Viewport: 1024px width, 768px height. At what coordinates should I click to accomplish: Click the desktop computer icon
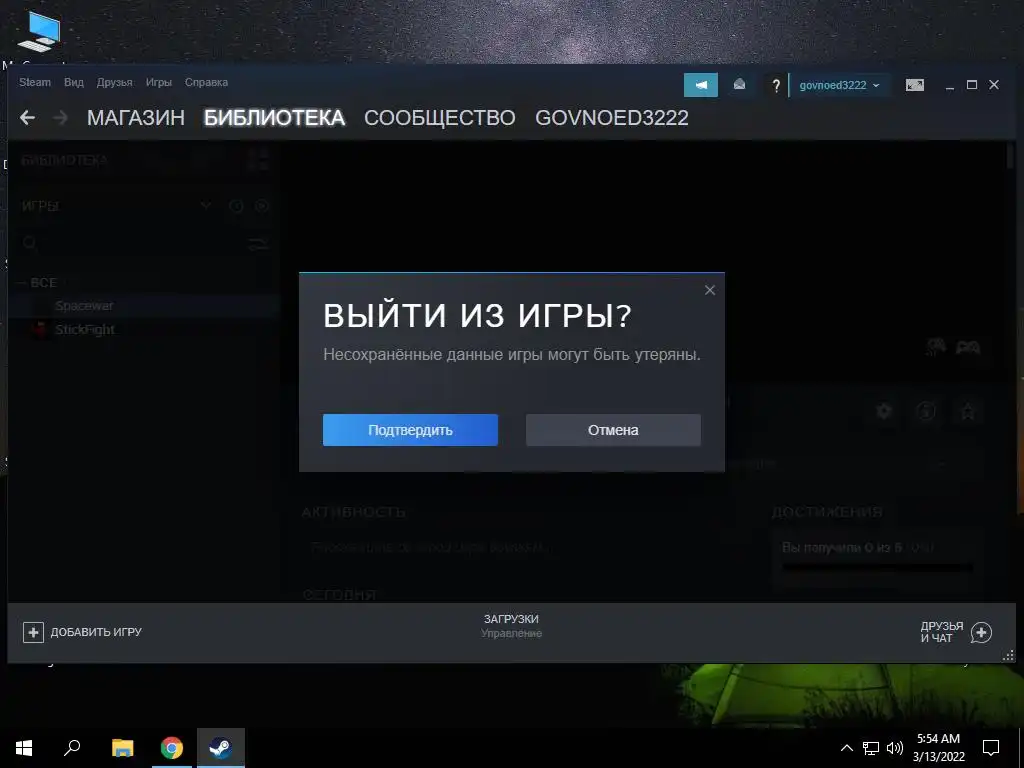click(x=39, y=32)
